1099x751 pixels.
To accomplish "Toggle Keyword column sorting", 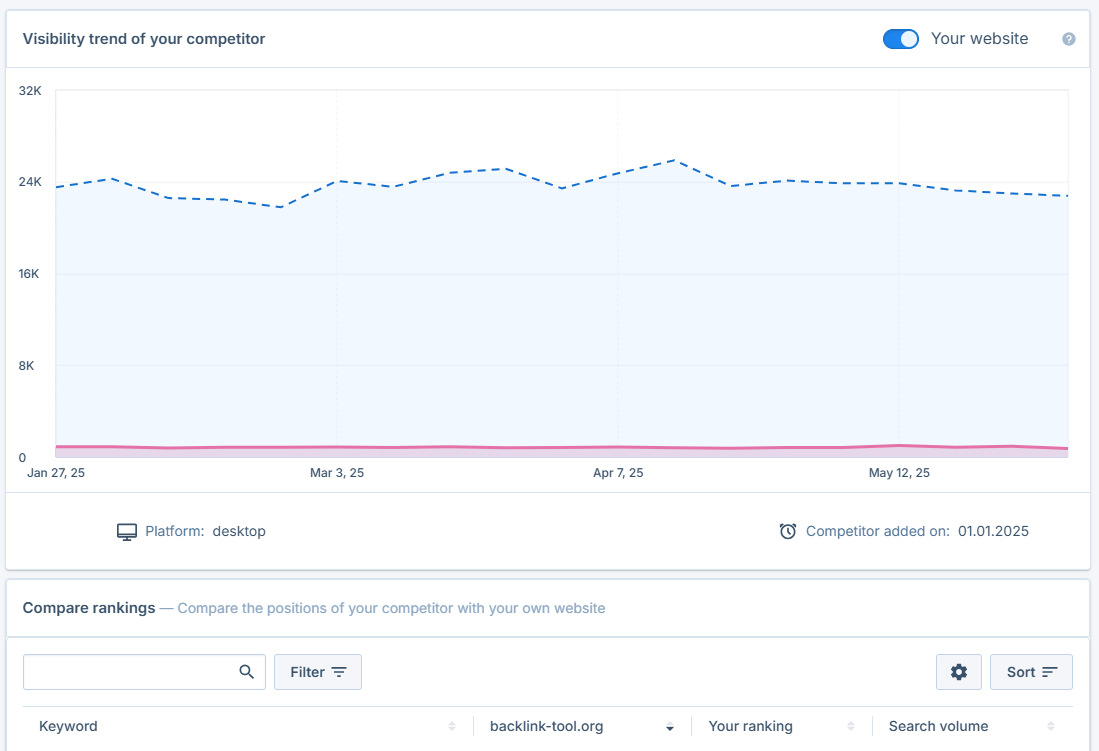I will 451,725.
